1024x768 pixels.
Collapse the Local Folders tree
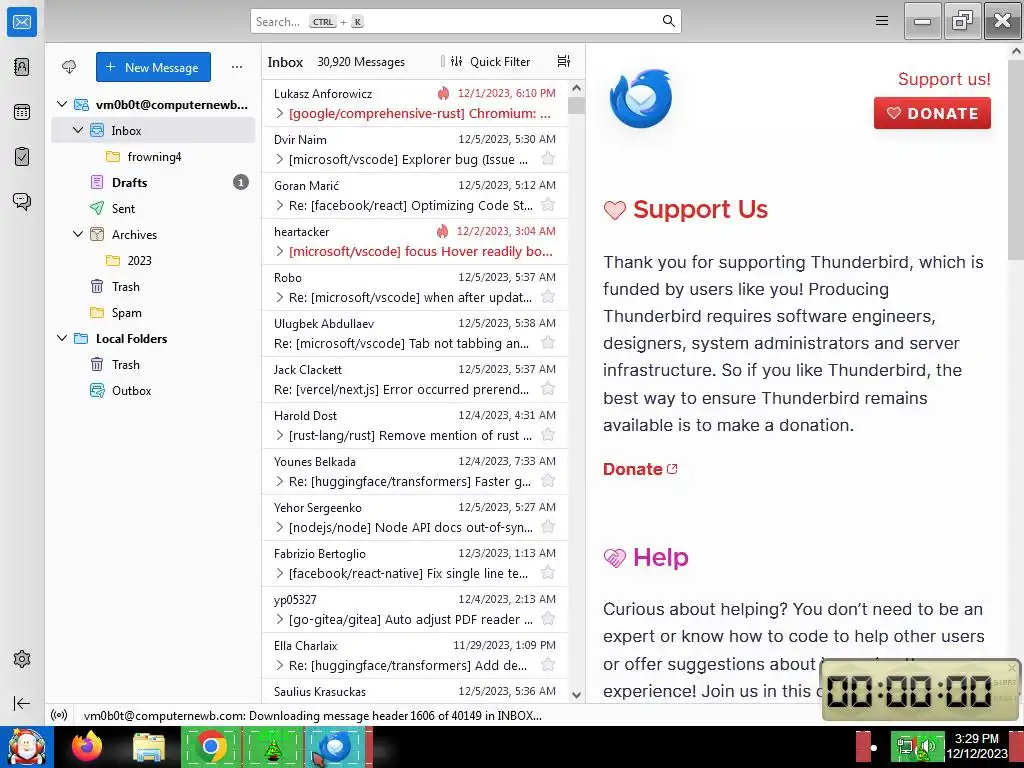(62, 338)
